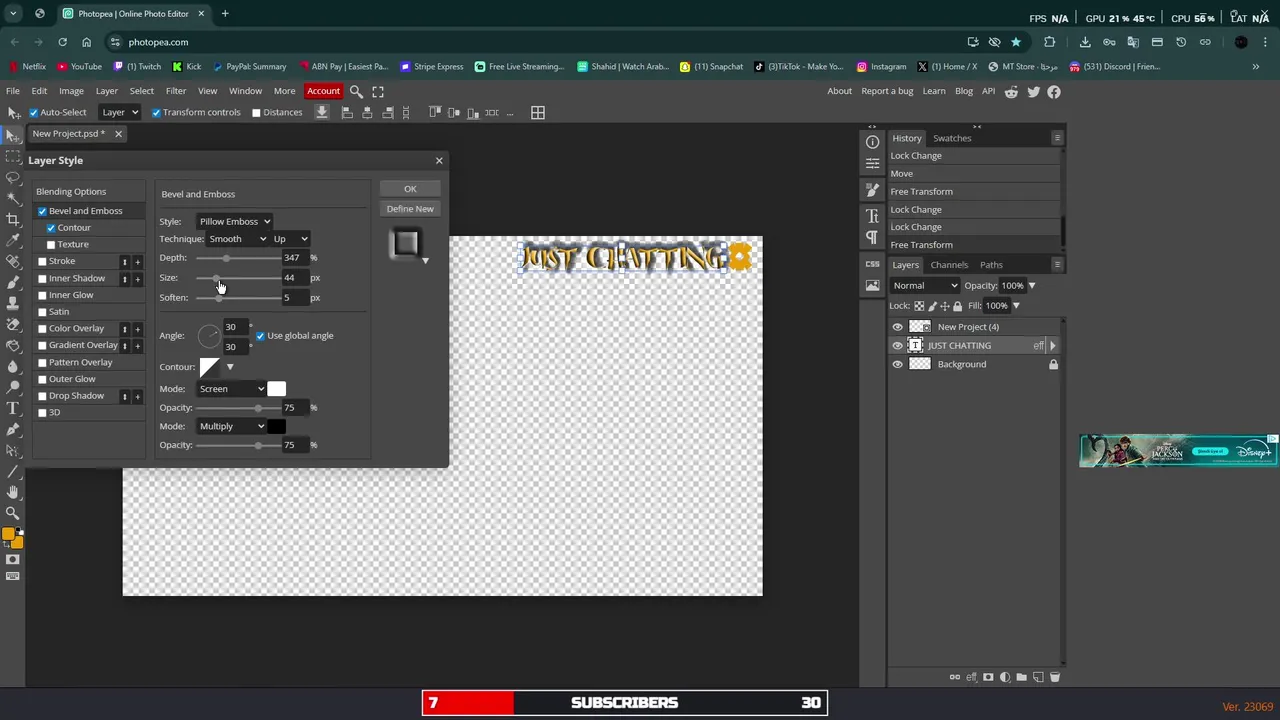Screen dimensions: 1280x720
Task: Select the Crop tool
Action: 13,220
